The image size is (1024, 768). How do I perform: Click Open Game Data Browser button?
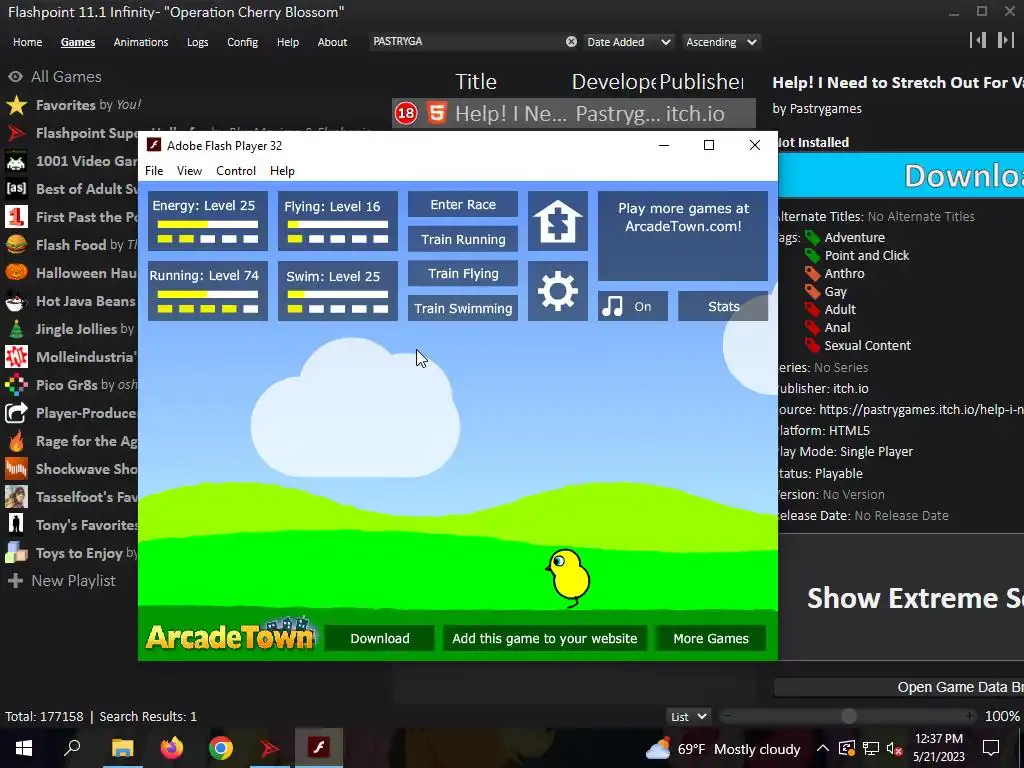coord(899,687)
